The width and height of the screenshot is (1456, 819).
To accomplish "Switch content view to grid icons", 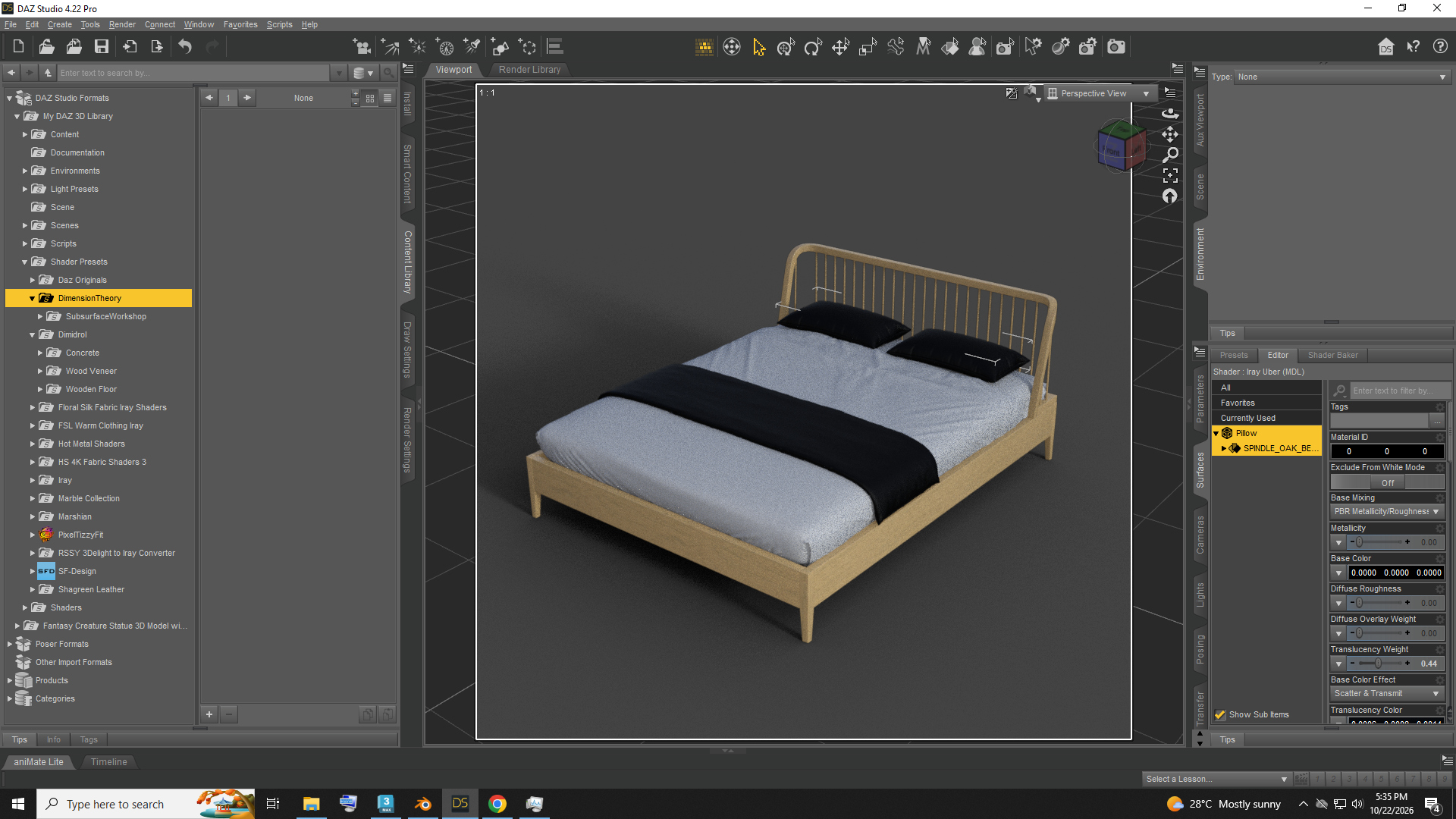I will pyautogui.click(x=370, y=98).
